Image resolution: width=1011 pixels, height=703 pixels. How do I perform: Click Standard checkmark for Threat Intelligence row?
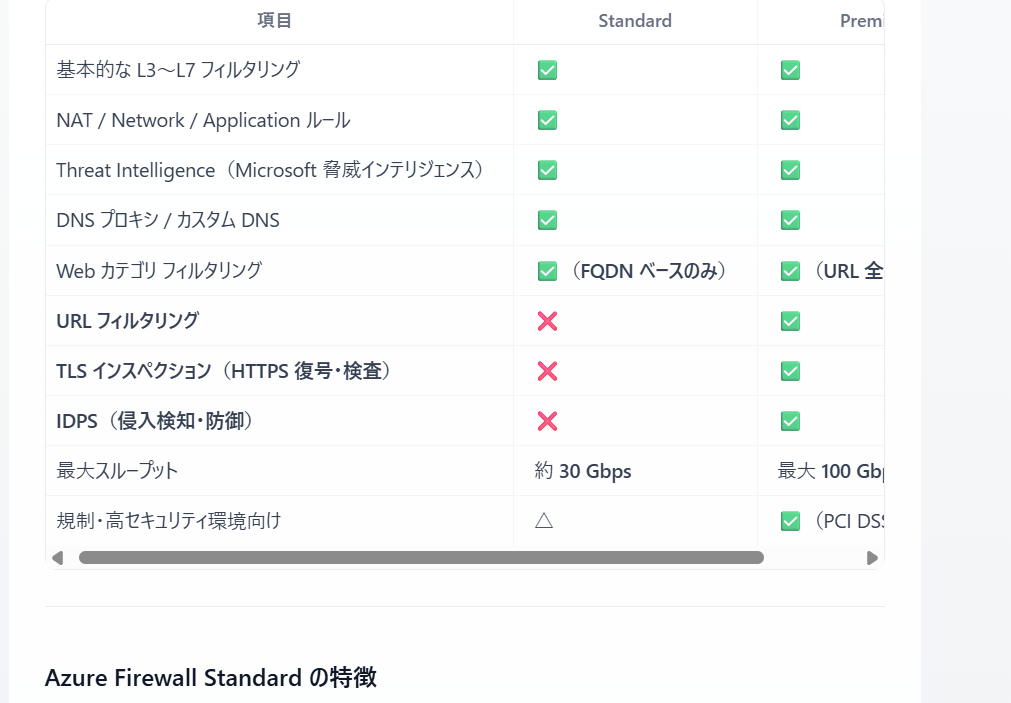click(547, 170)
